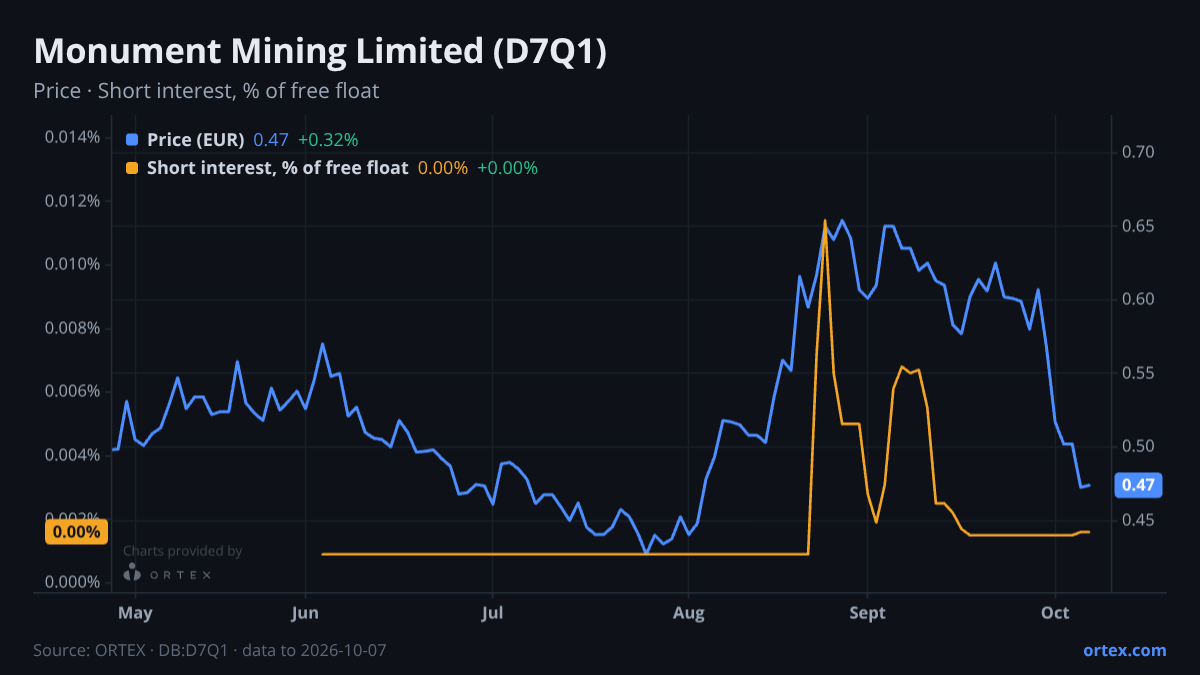Click the 0.004% left axis label
Image resolution: width=1200 pixels, height=675 pixels.
pos(72,455)
